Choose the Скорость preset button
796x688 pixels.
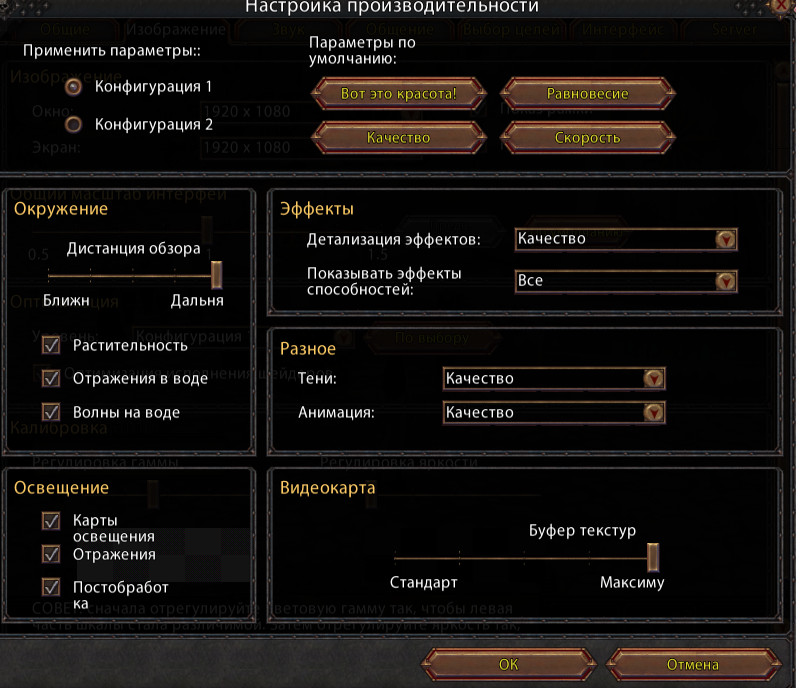pyautogui.click(x=587, y=138)
